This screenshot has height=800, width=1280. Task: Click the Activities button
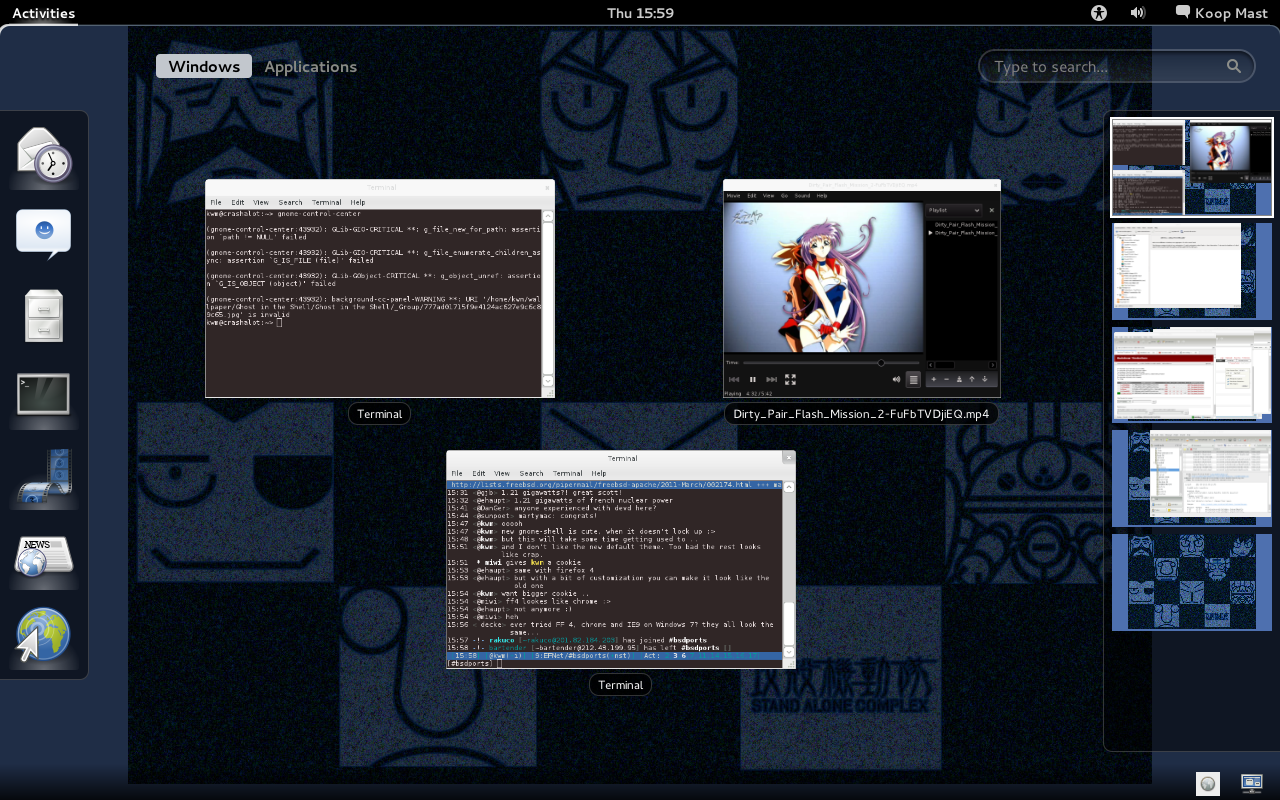[43, 13]
